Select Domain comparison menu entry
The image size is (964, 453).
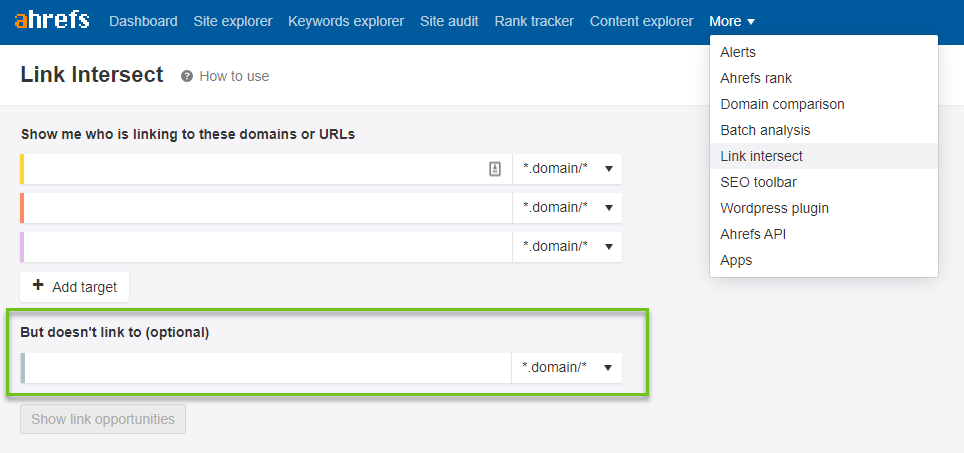coord(782,104)
